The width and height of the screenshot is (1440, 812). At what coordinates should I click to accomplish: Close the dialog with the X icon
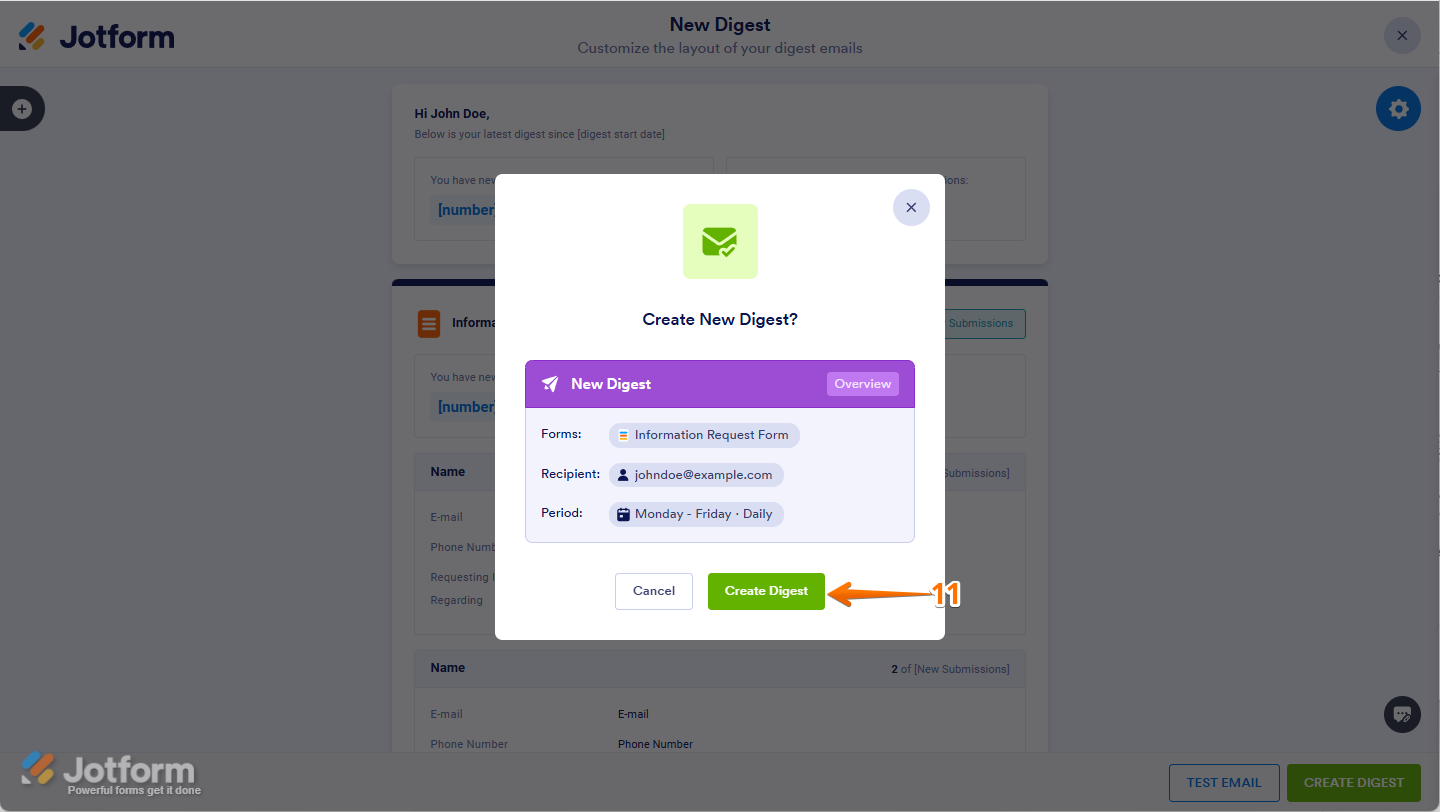pos(911,208)
